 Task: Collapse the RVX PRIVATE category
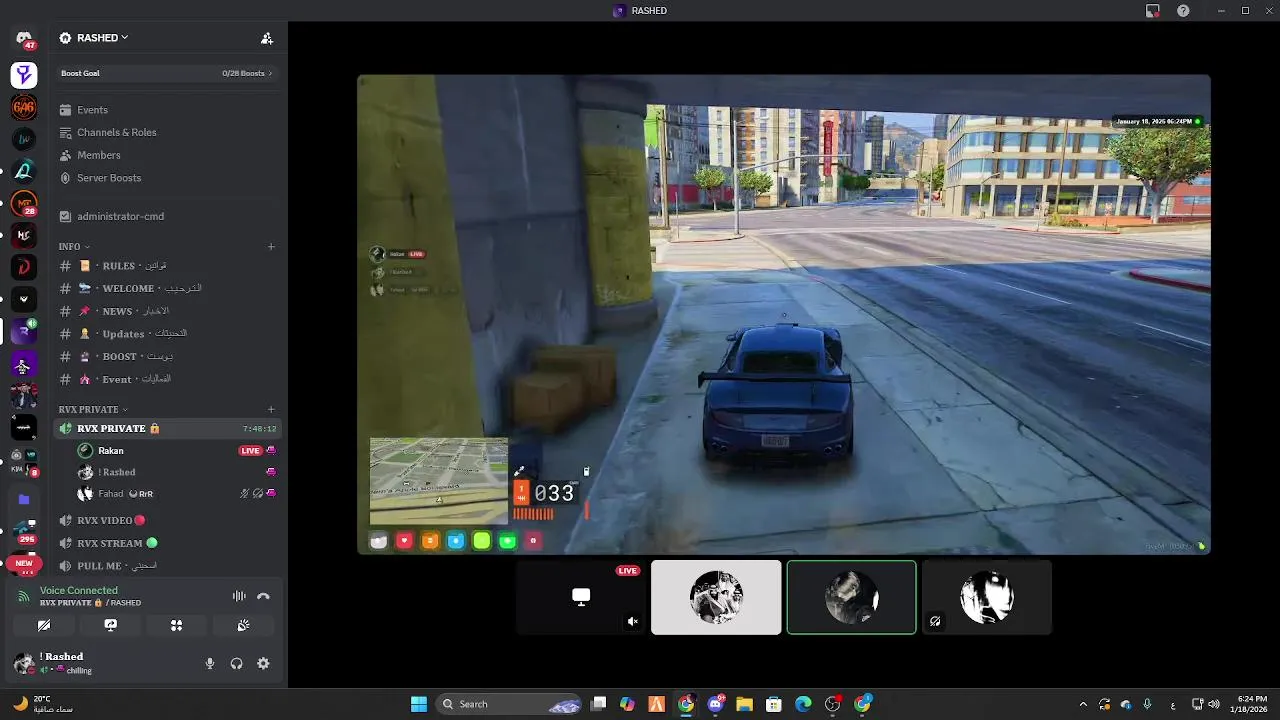point(93,409)
